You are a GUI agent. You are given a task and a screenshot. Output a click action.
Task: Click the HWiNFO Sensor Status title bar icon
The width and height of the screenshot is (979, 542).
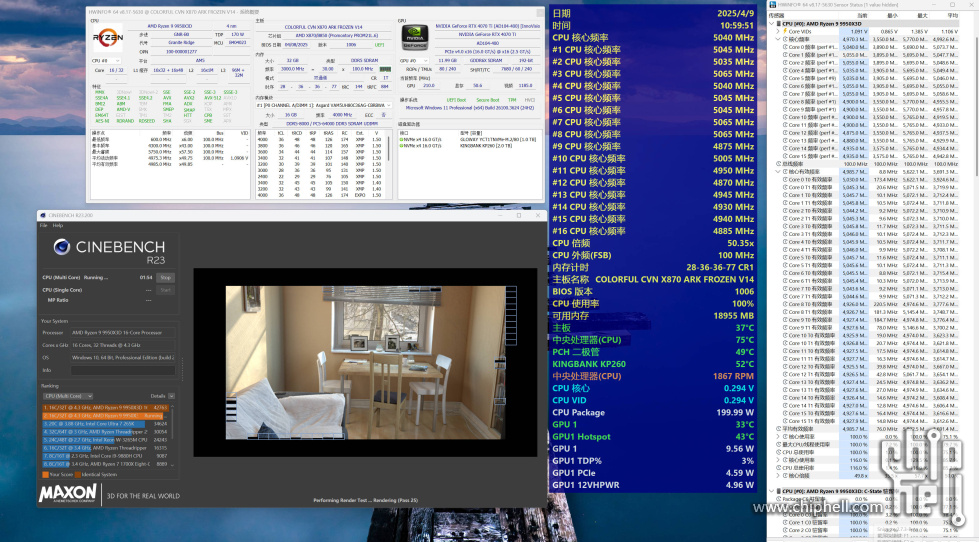773,5
